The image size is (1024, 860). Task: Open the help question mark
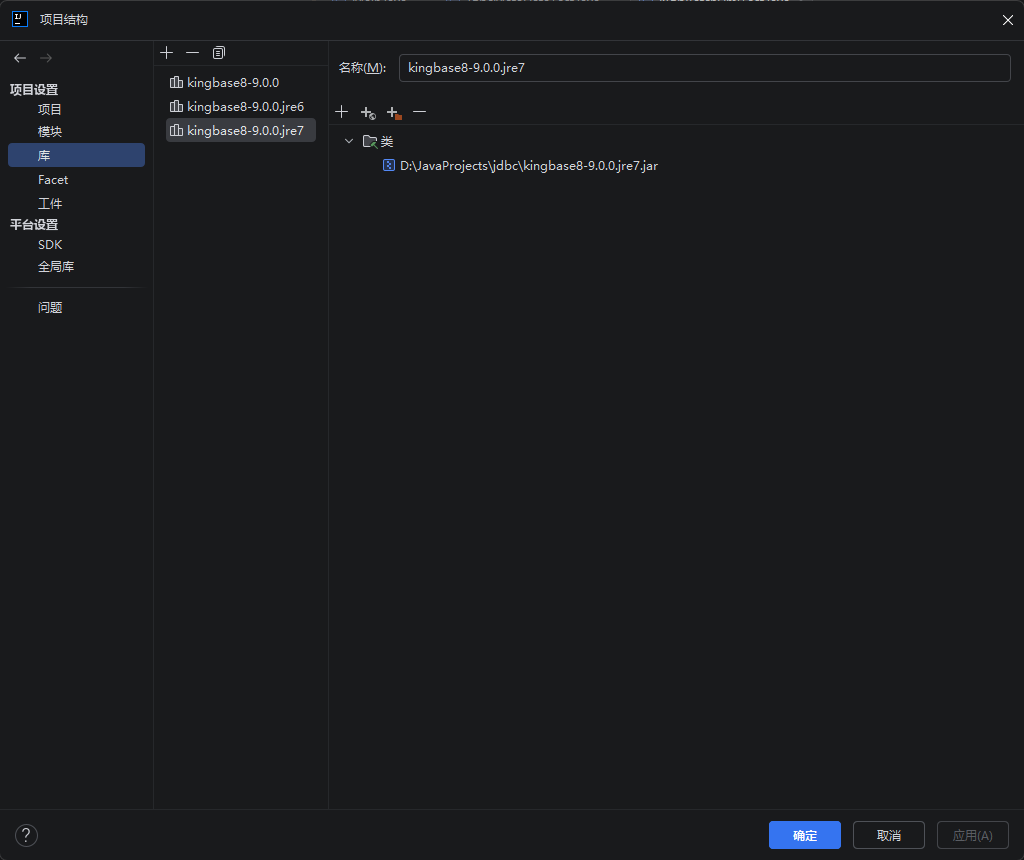(26, 835)
